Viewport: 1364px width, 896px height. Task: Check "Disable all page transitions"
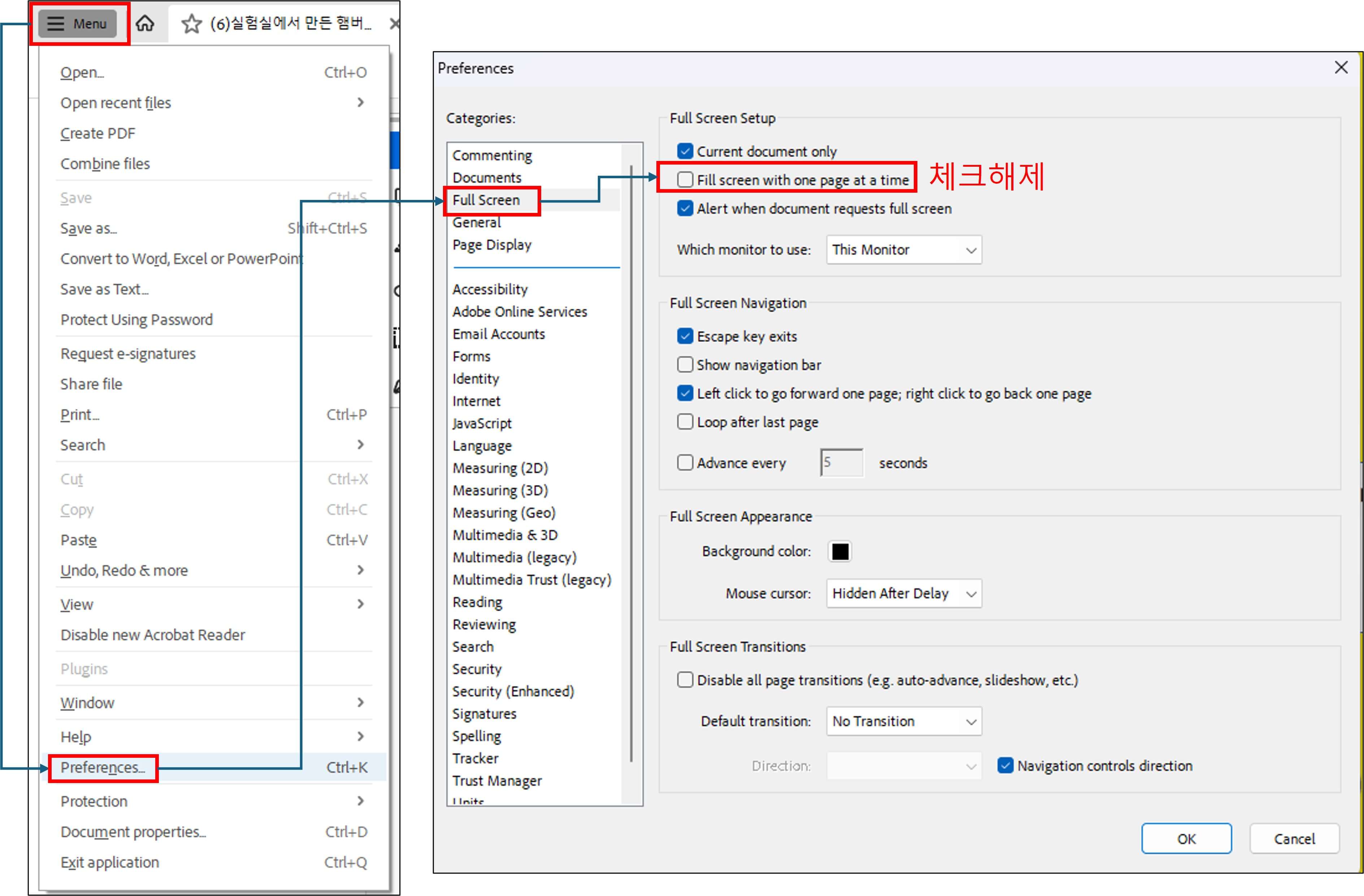685,679
